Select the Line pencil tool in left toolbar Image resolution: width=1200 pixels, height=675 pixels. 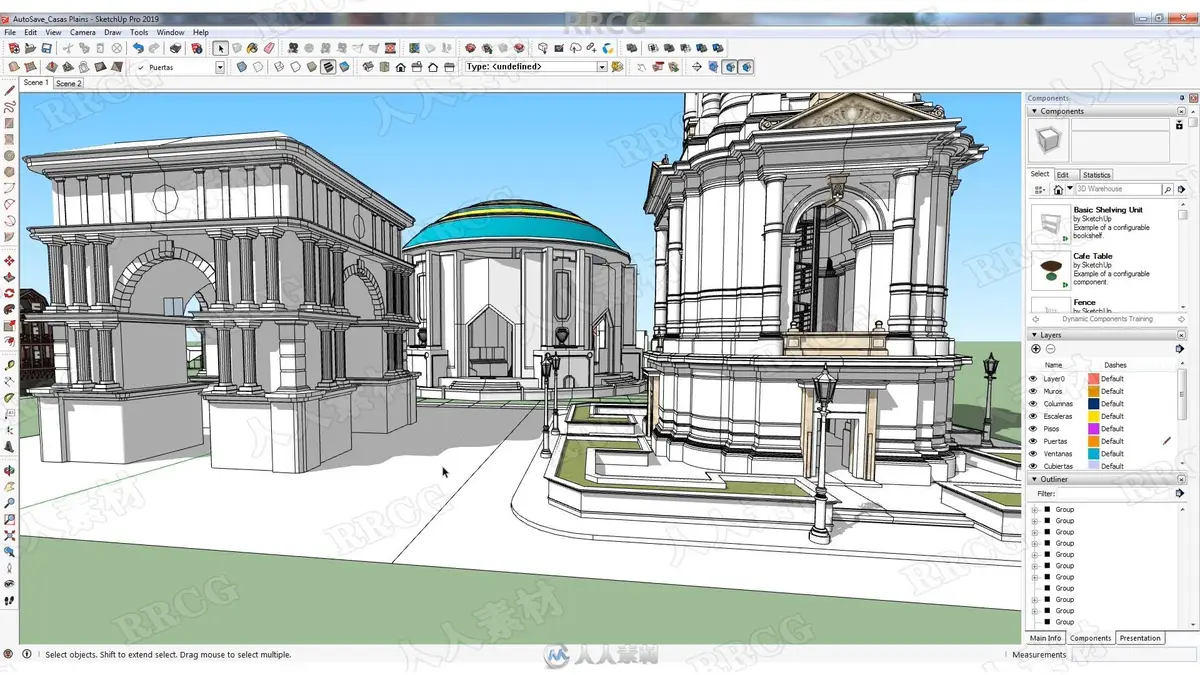point(10,91)
